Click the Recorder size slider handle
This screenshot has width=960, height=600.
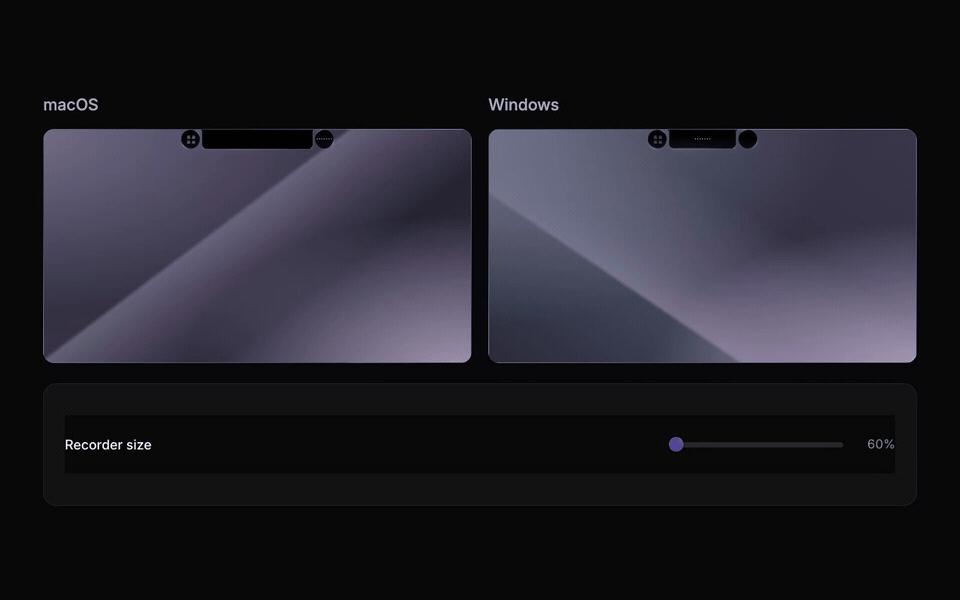(x=676, y=444)
